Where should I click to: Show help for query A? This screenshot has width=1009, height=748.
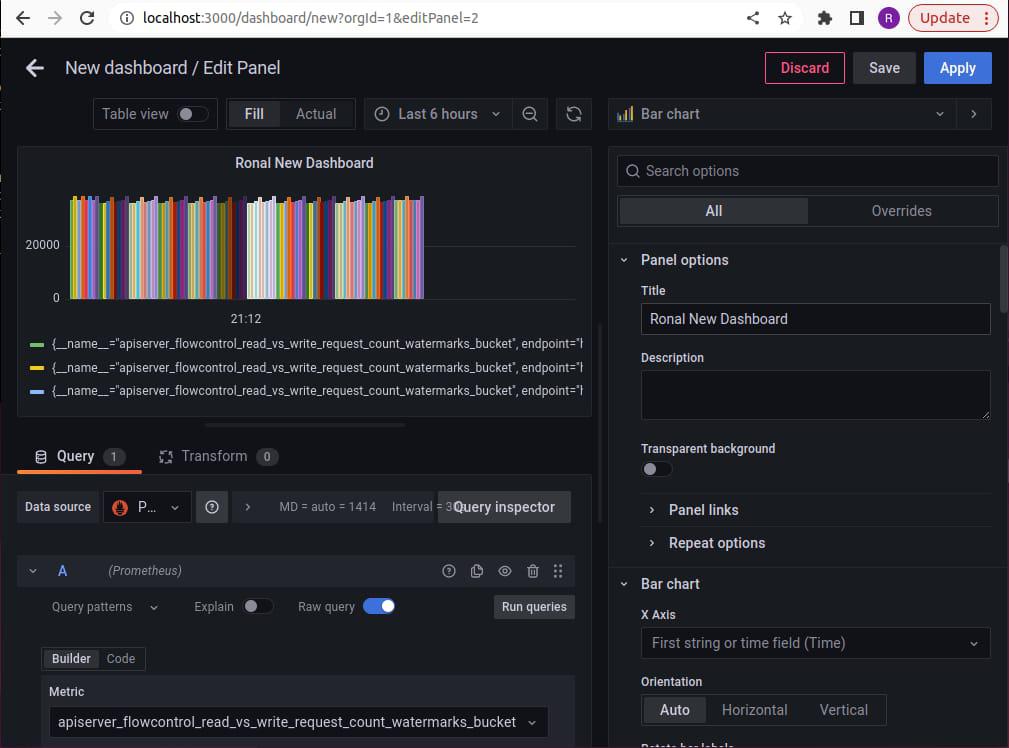[x=449, y=571]
